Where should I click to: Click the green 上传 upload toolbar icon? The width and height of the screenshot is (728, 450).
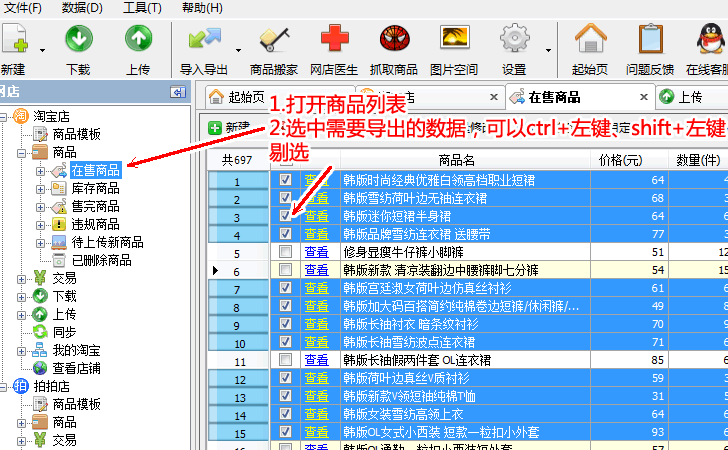tap(138, 39)
